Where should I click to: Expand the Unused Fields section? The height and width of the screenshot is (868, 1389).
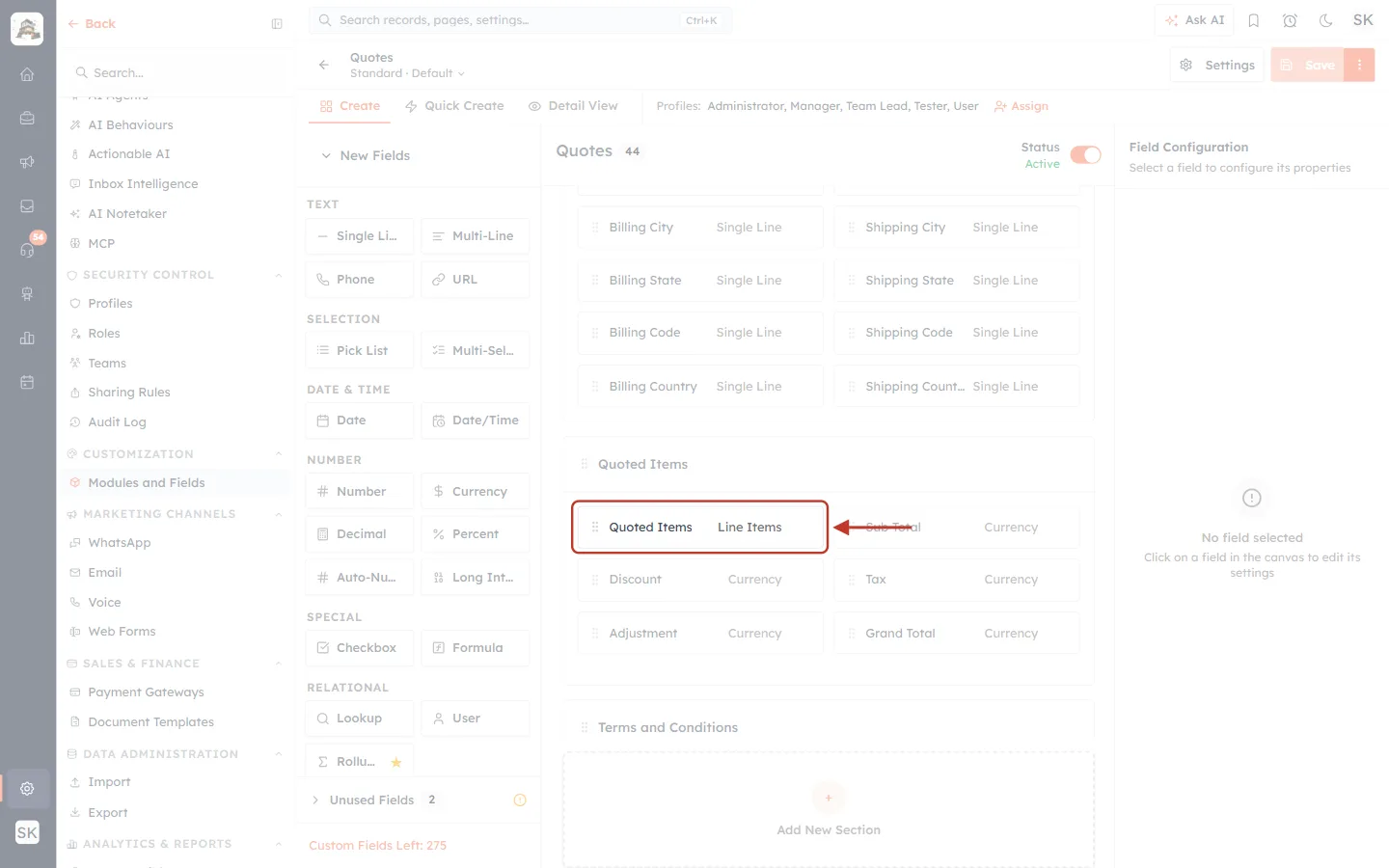point(315,800)
